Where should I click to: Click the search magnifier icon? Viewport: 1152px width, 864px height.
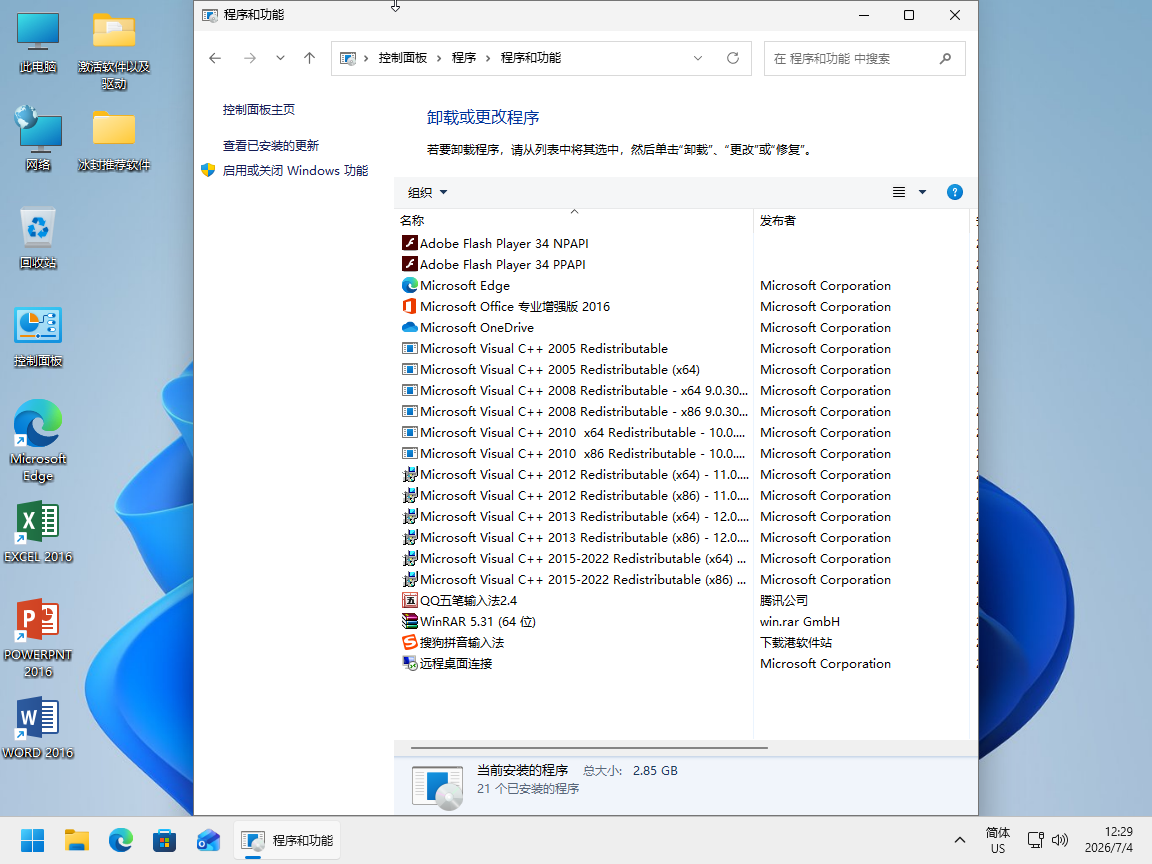(x=945, y=58)
